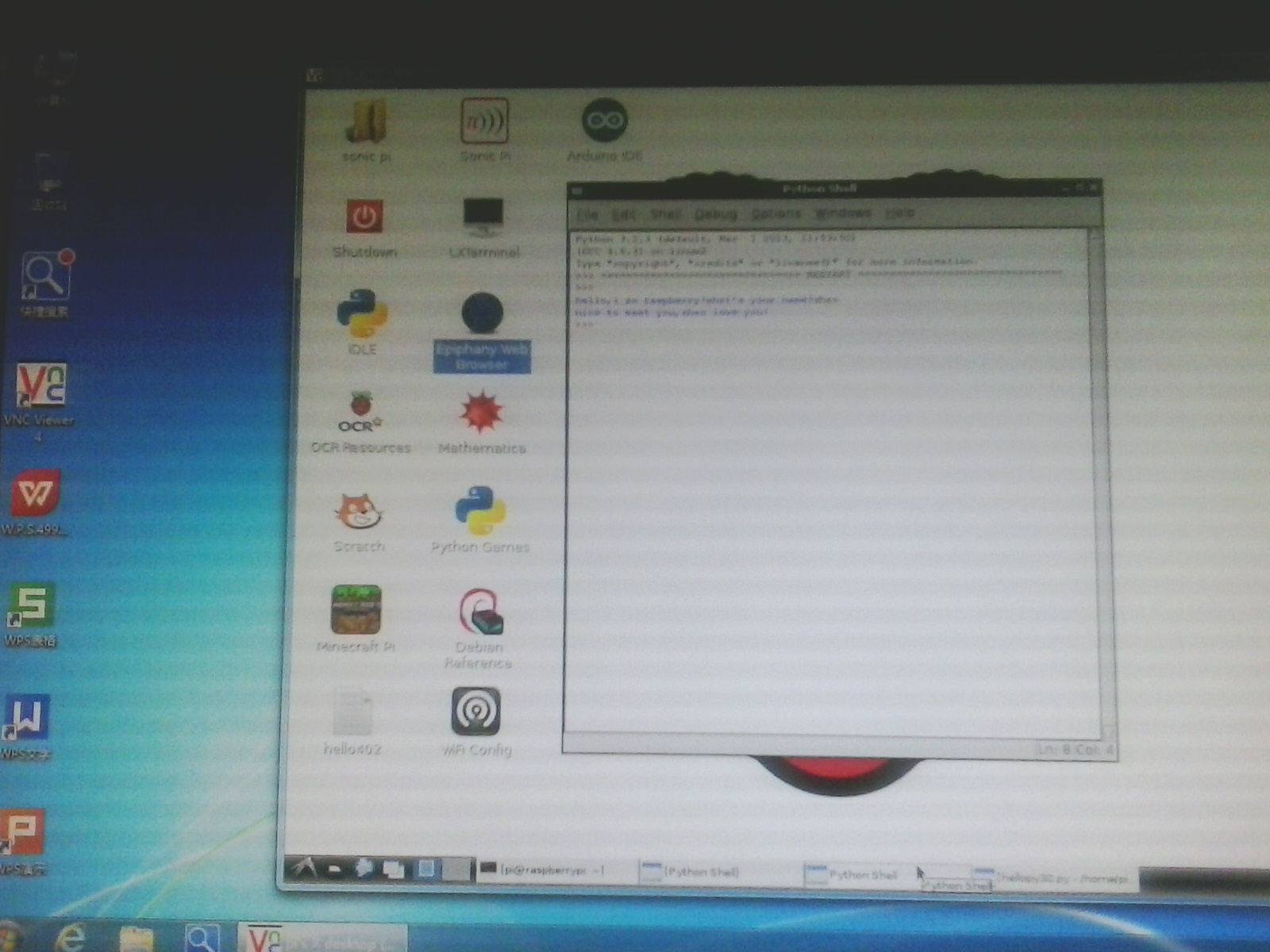Open Raspberry Pi panel start menu
Viewport: 1270px width, 952px height.
click(x=302, y=869)
